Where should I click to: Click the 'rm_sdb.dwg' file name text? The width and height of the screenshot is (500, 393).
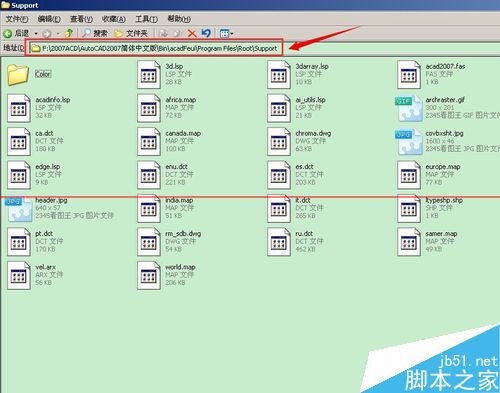point(183,234)
